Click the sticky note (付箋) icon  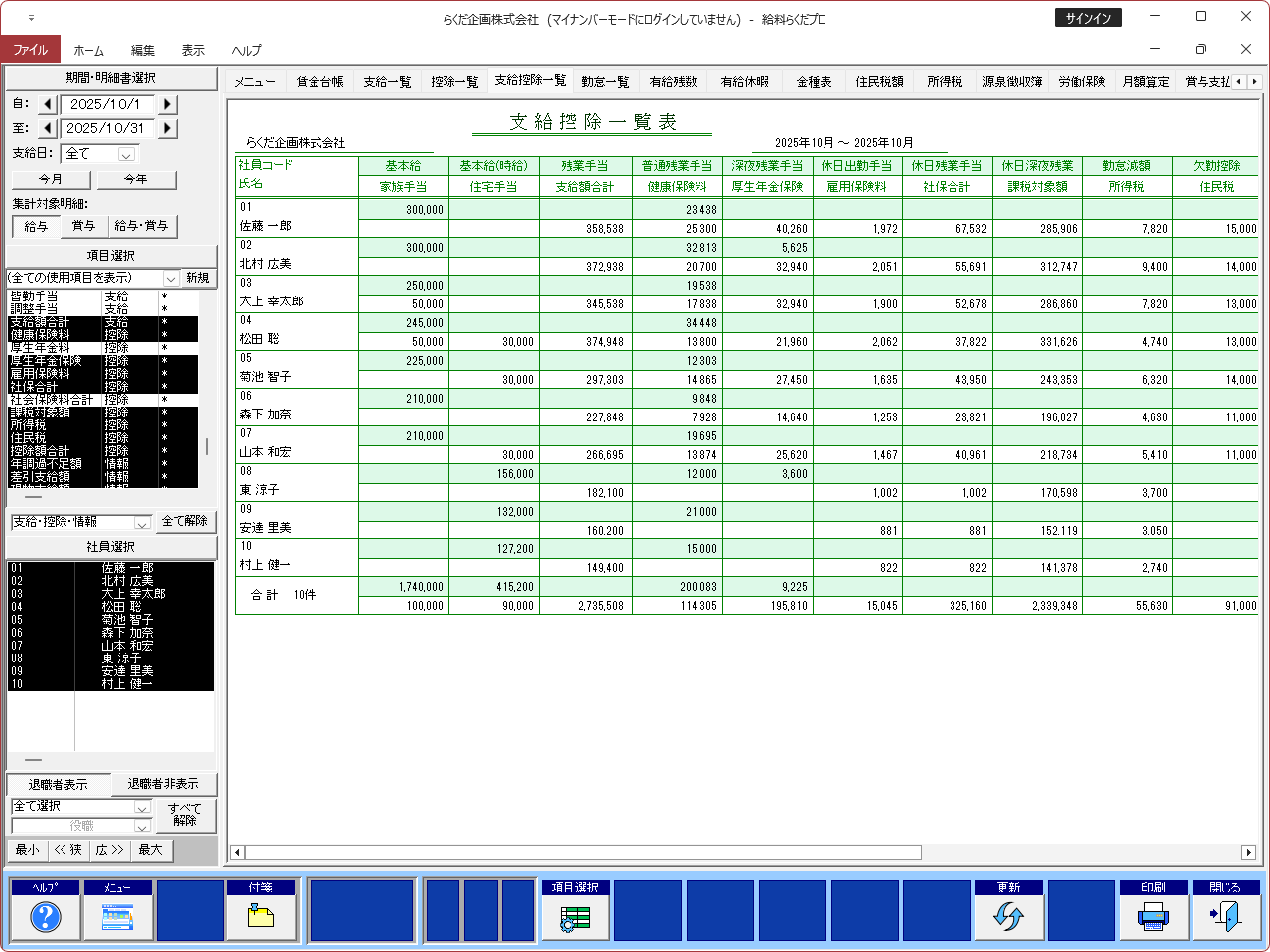pos(261,917)
